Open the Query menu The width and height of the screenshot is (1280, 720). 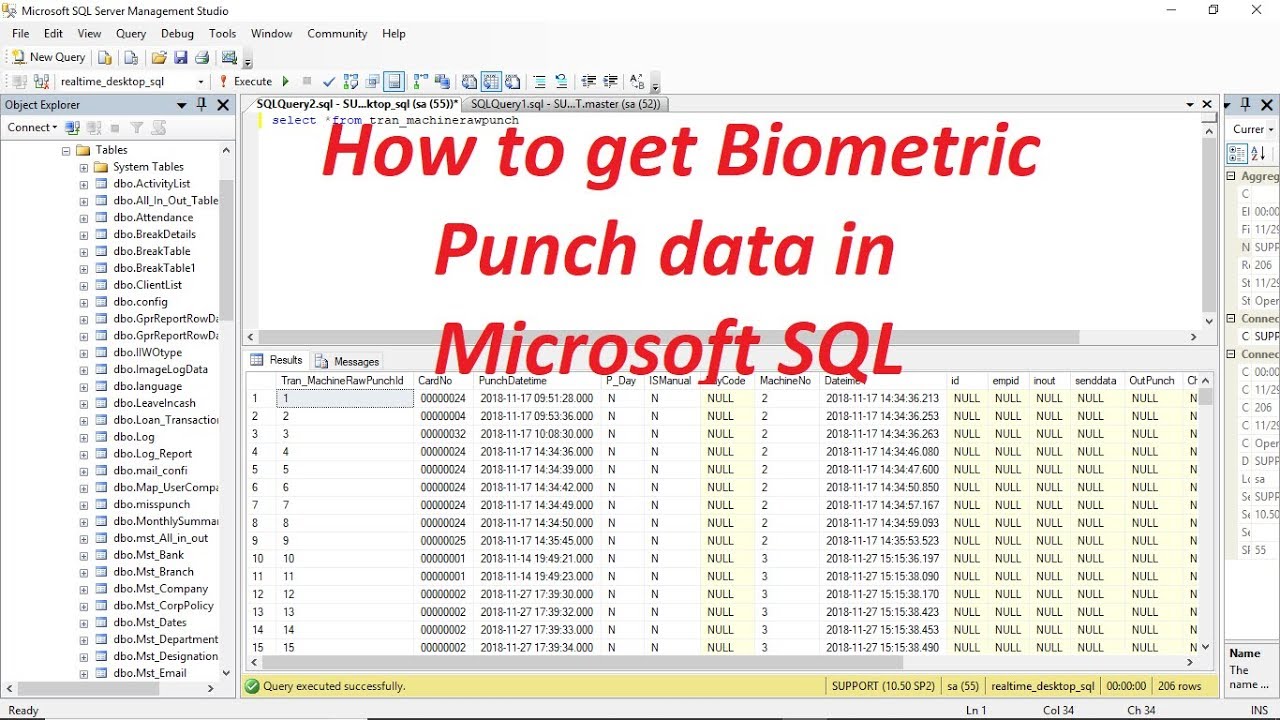131,33
